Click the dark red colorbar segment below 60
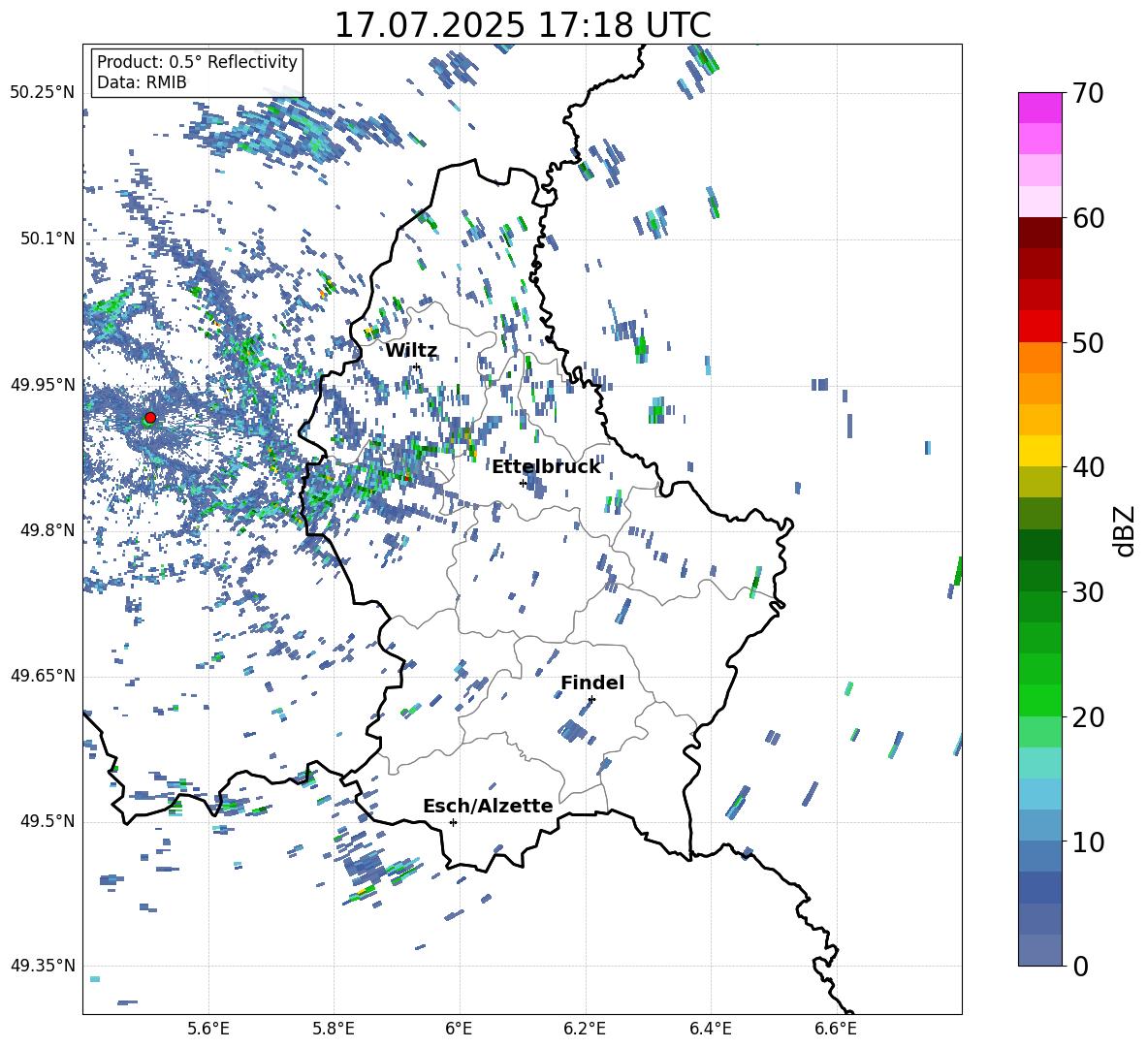 (x=1039, y=233)
